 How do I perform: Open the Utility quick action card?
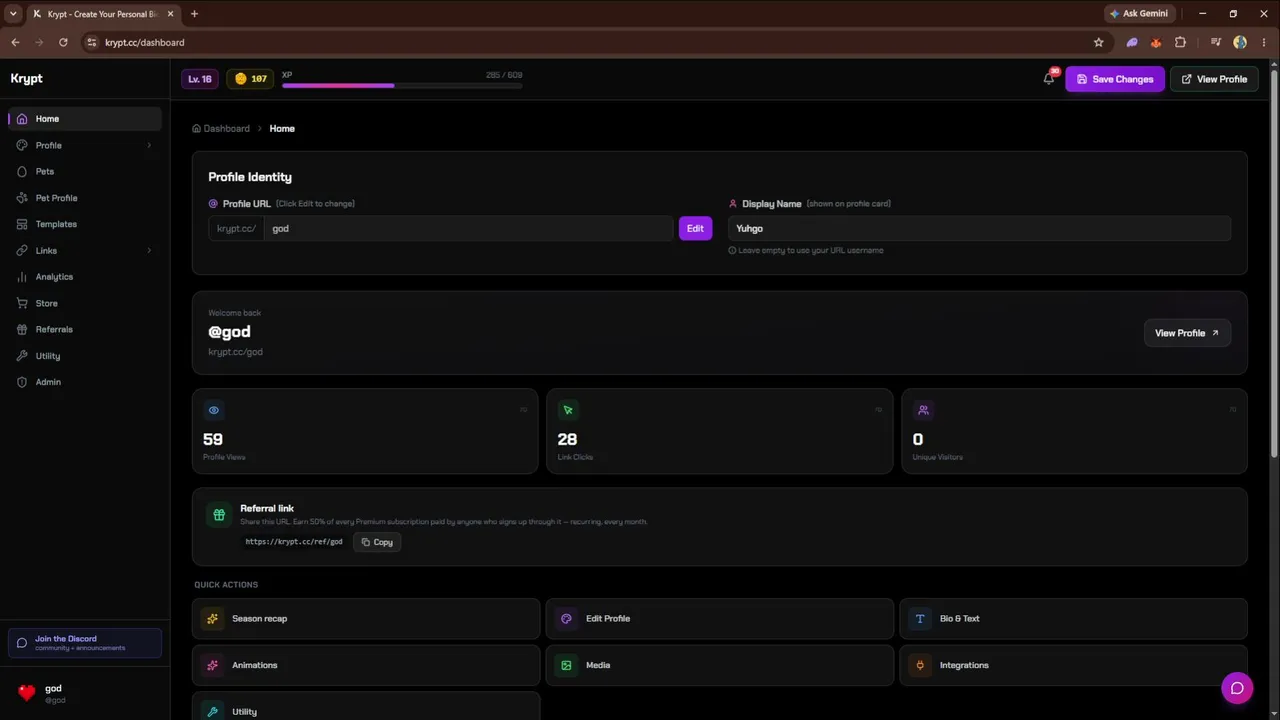click(x=366, y=708)
